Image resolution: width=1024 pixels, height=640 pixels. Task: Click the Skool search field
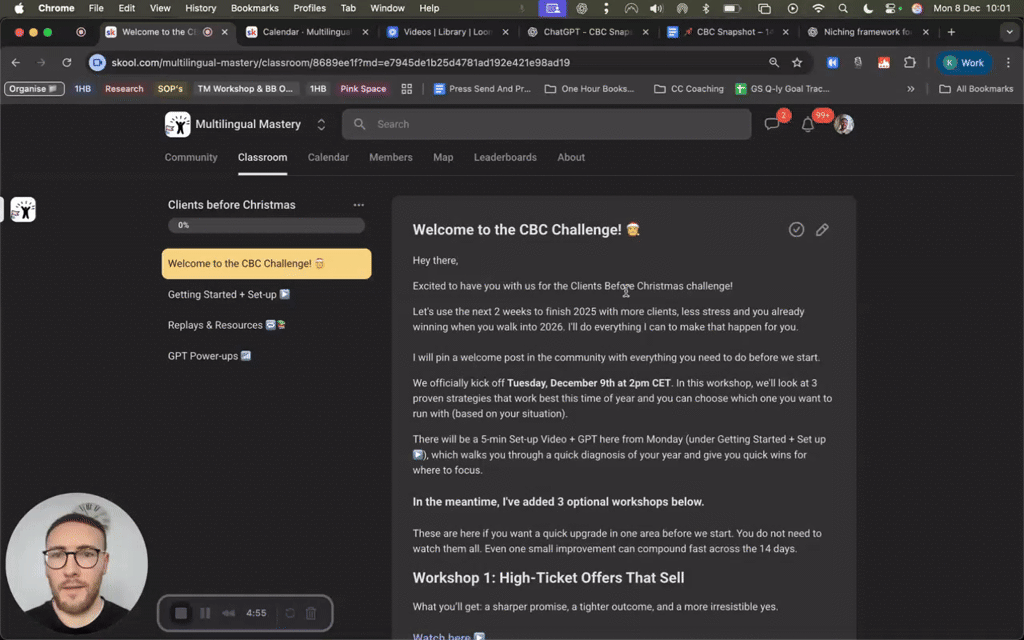[x=547, y=124]
